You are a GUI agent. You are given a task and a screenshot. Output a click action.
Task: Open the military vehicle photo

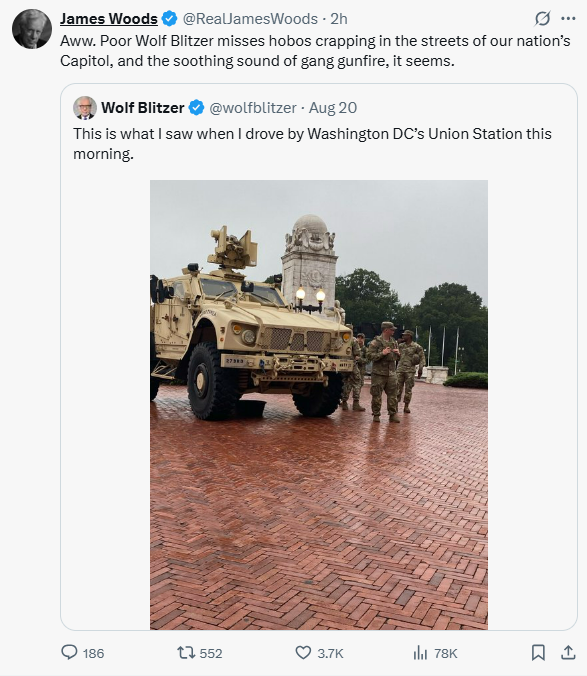point(319,405)
